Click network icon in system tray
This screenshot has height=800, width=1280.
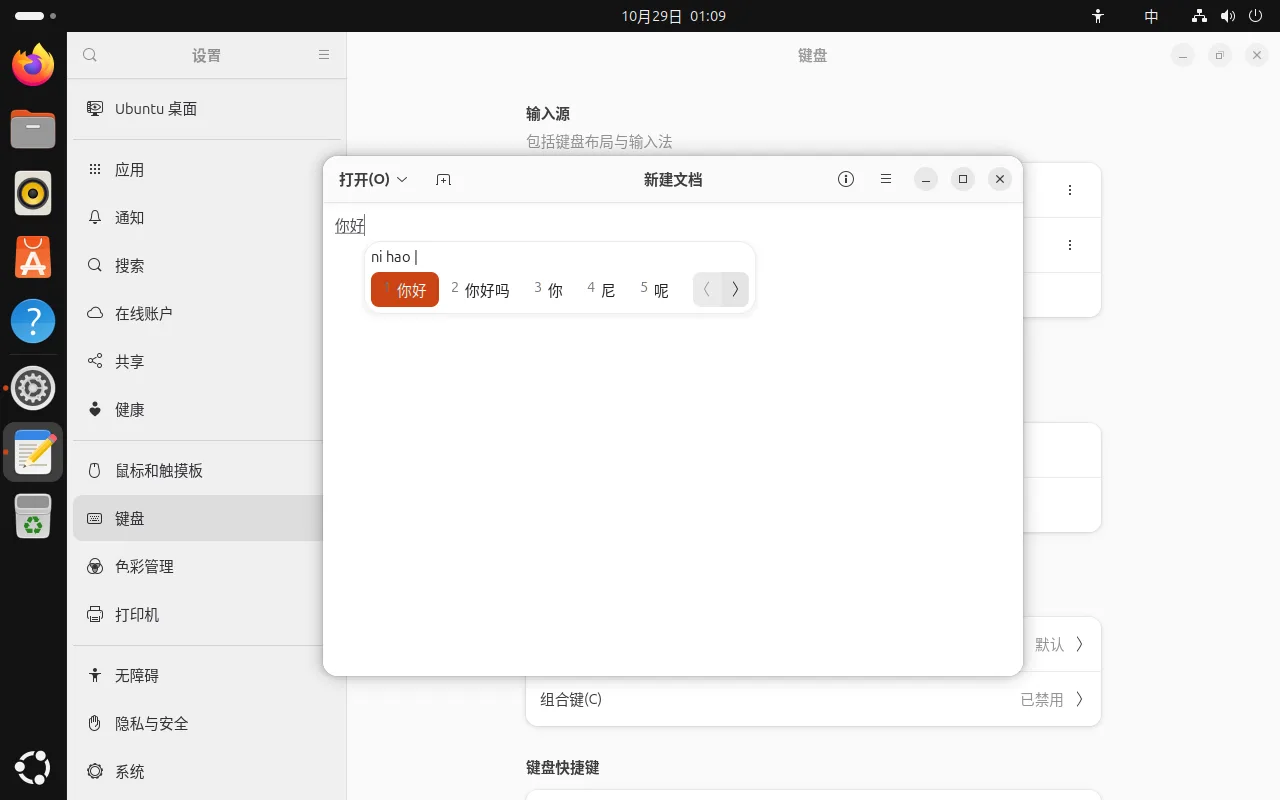click(1200, 16)
